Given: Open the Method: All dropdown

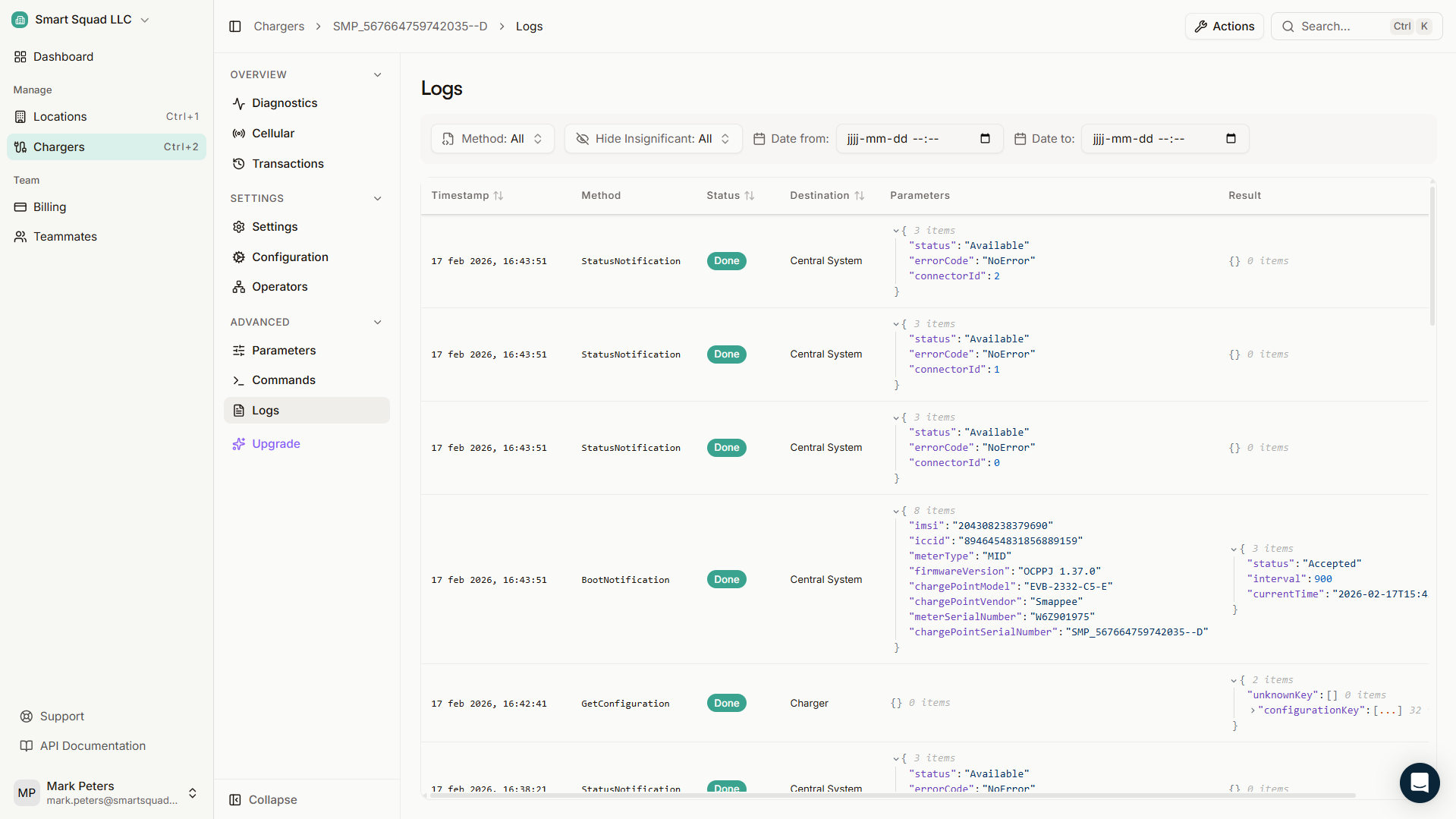Looking at the screenshot, I should (x=492, y=138).
